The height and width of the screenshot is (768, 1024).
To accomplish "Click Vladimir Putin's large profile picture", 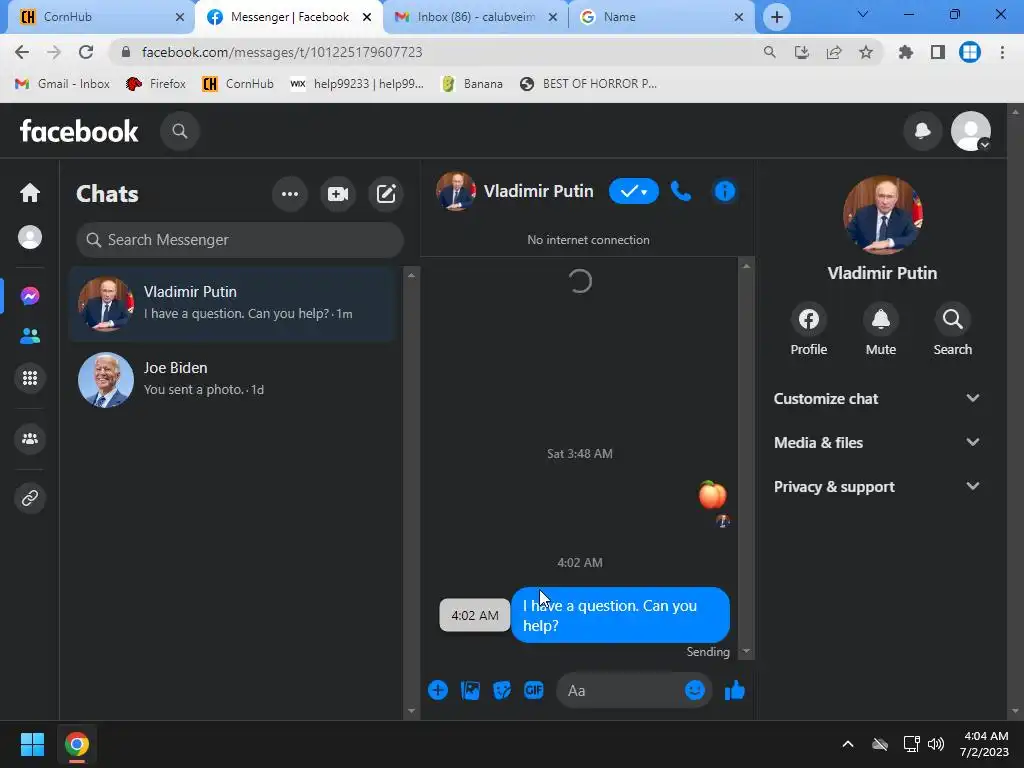I will tap(882, 215).
